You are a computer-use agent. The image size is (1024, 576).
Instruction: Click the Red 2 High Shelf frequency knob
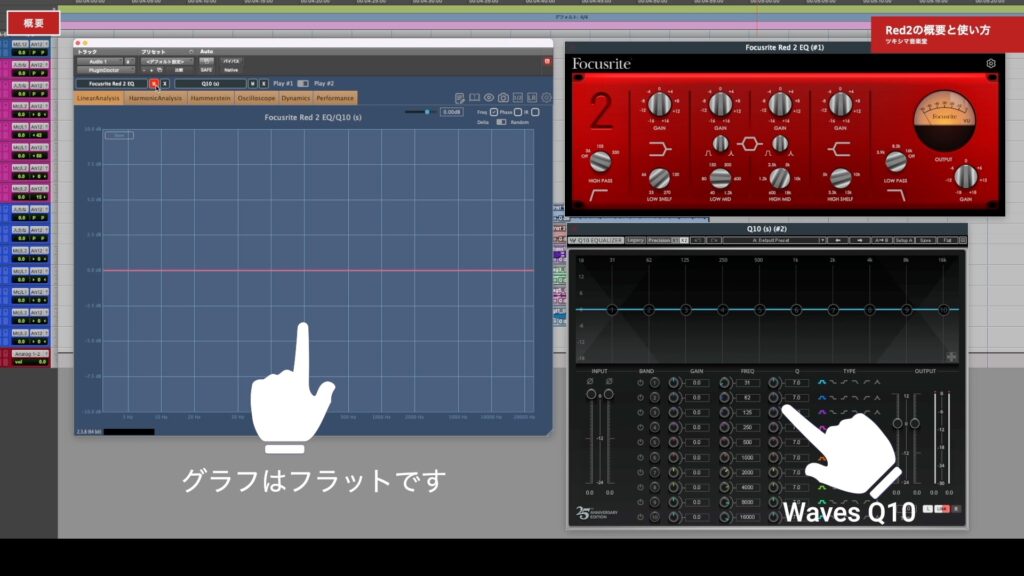pyautogui.click(x=840, y=178)
